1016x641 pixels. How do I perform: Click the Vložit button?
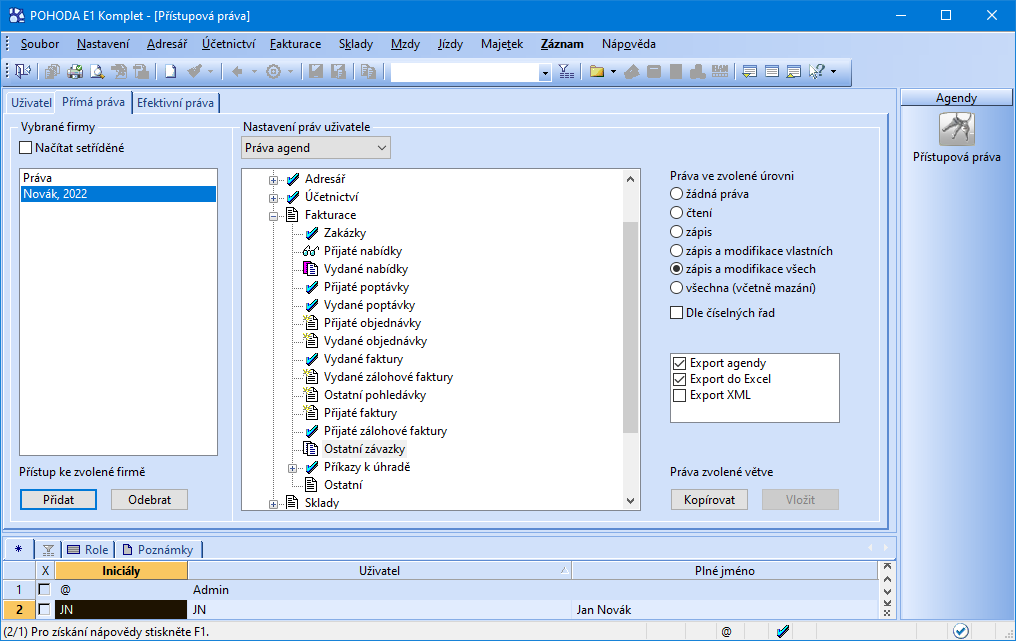point(800,500)
